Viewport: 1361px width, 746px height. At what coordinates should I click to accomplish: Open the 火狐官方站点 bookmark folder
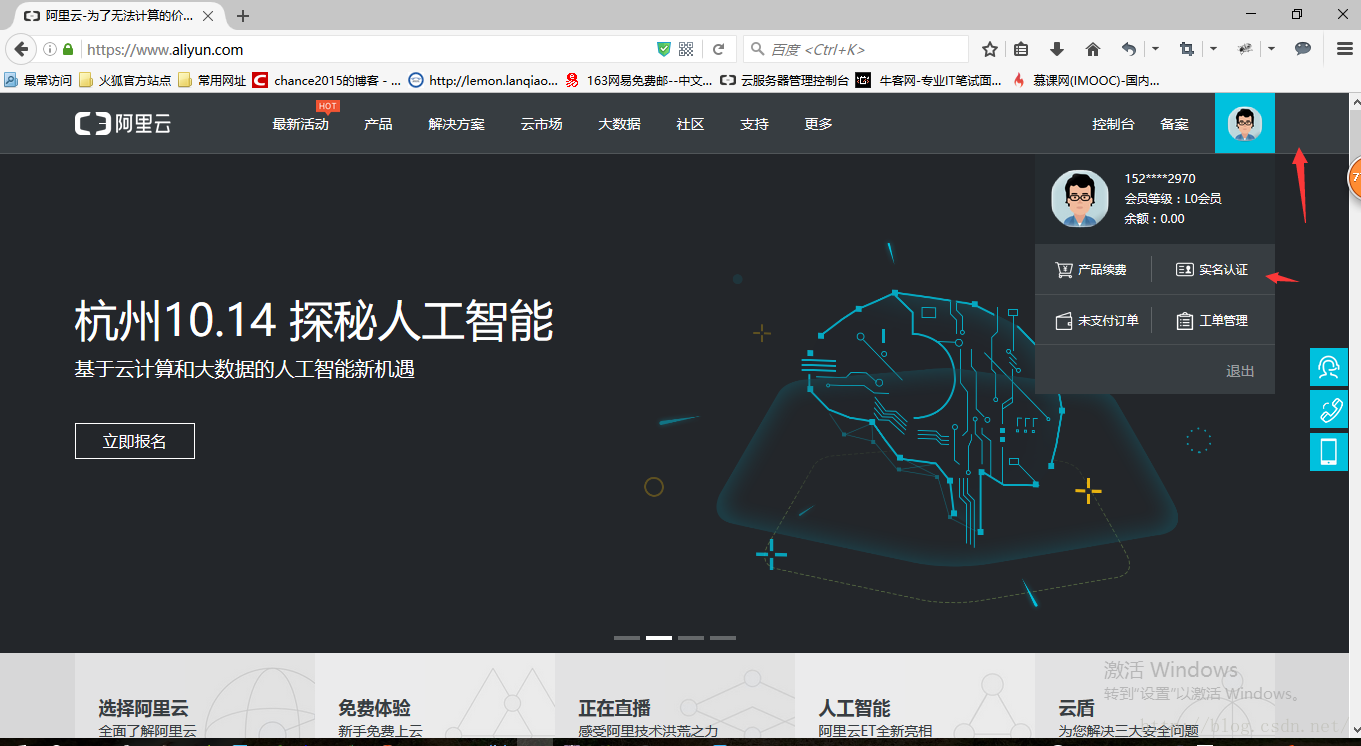[x=126, y=80]
